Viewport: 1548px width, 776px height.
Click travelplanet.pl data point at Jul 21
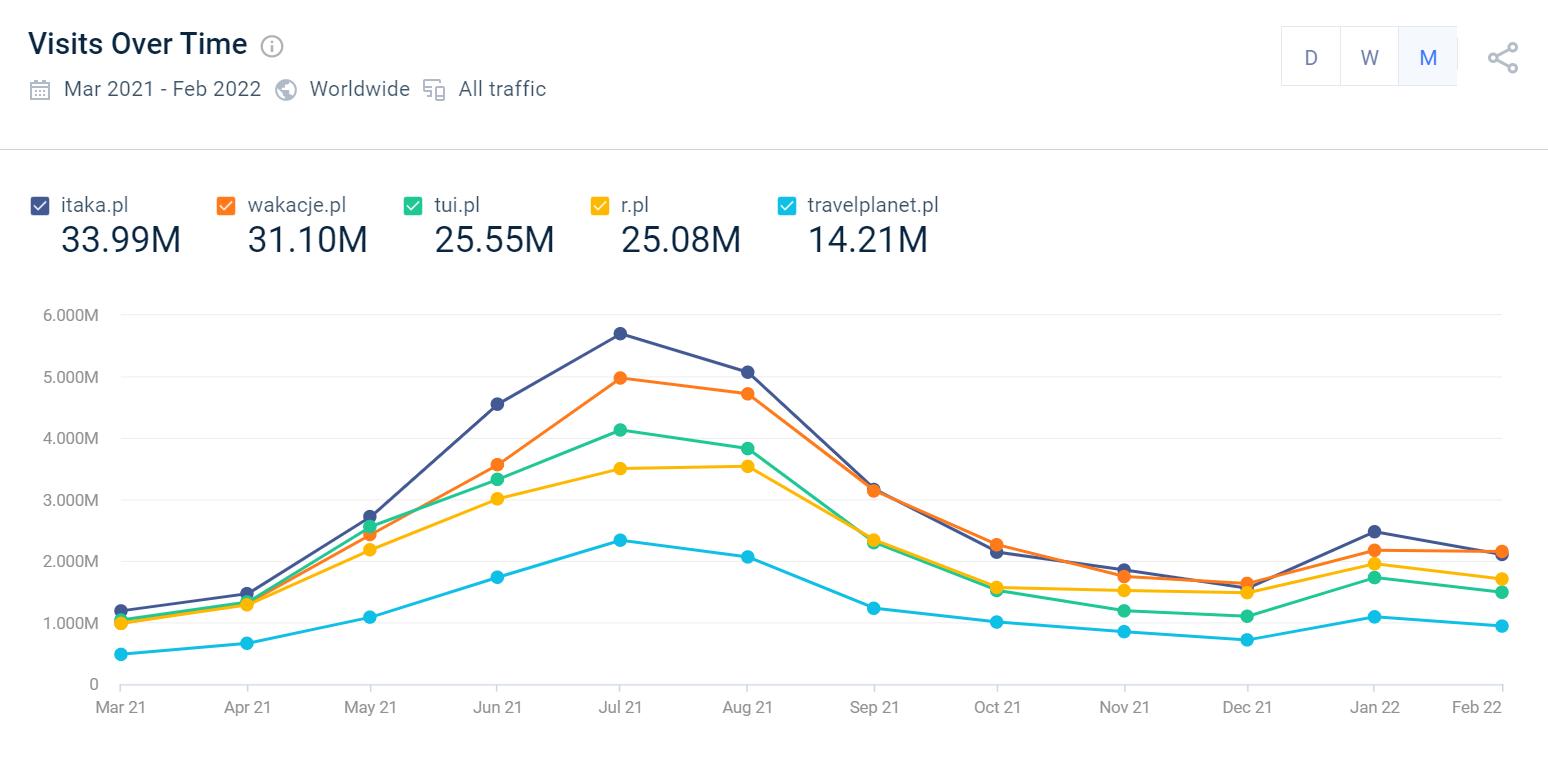tap(620, 540)
